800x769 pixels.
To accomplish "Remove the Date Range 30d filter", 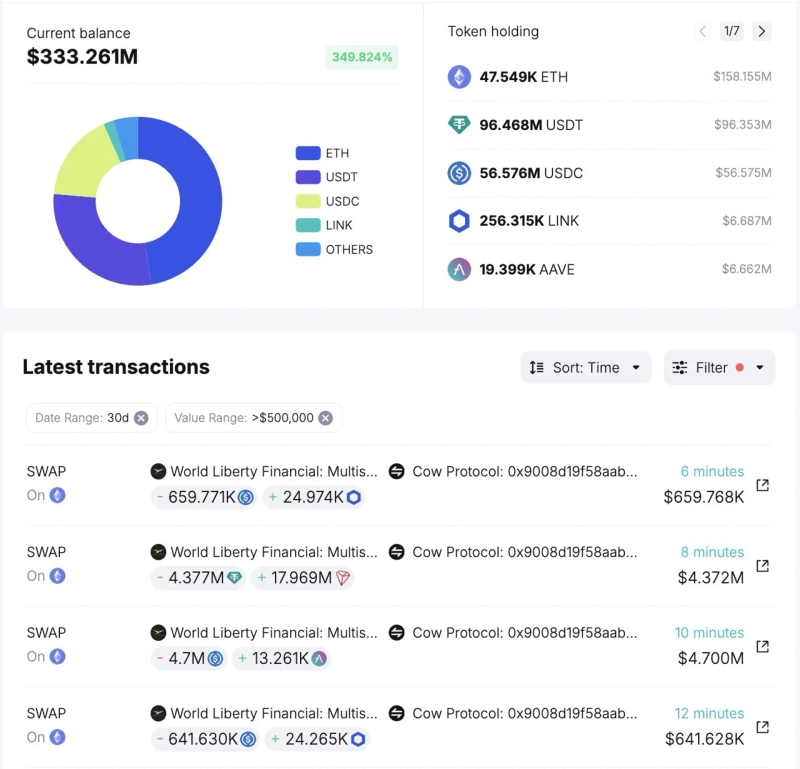I will coord(141,418).
